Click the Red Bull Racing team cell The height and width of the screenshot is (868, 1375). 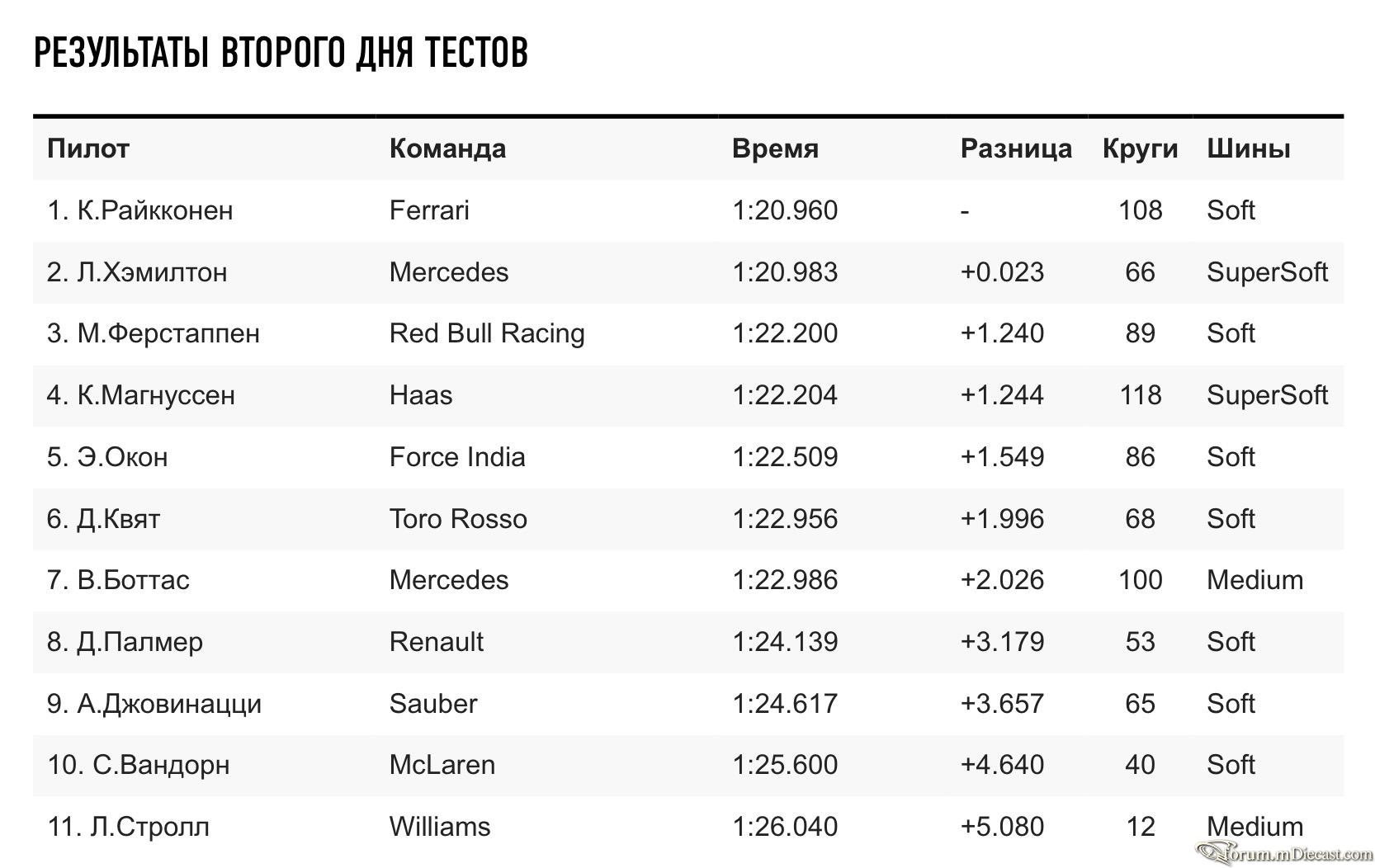click(x=487, y=333)
